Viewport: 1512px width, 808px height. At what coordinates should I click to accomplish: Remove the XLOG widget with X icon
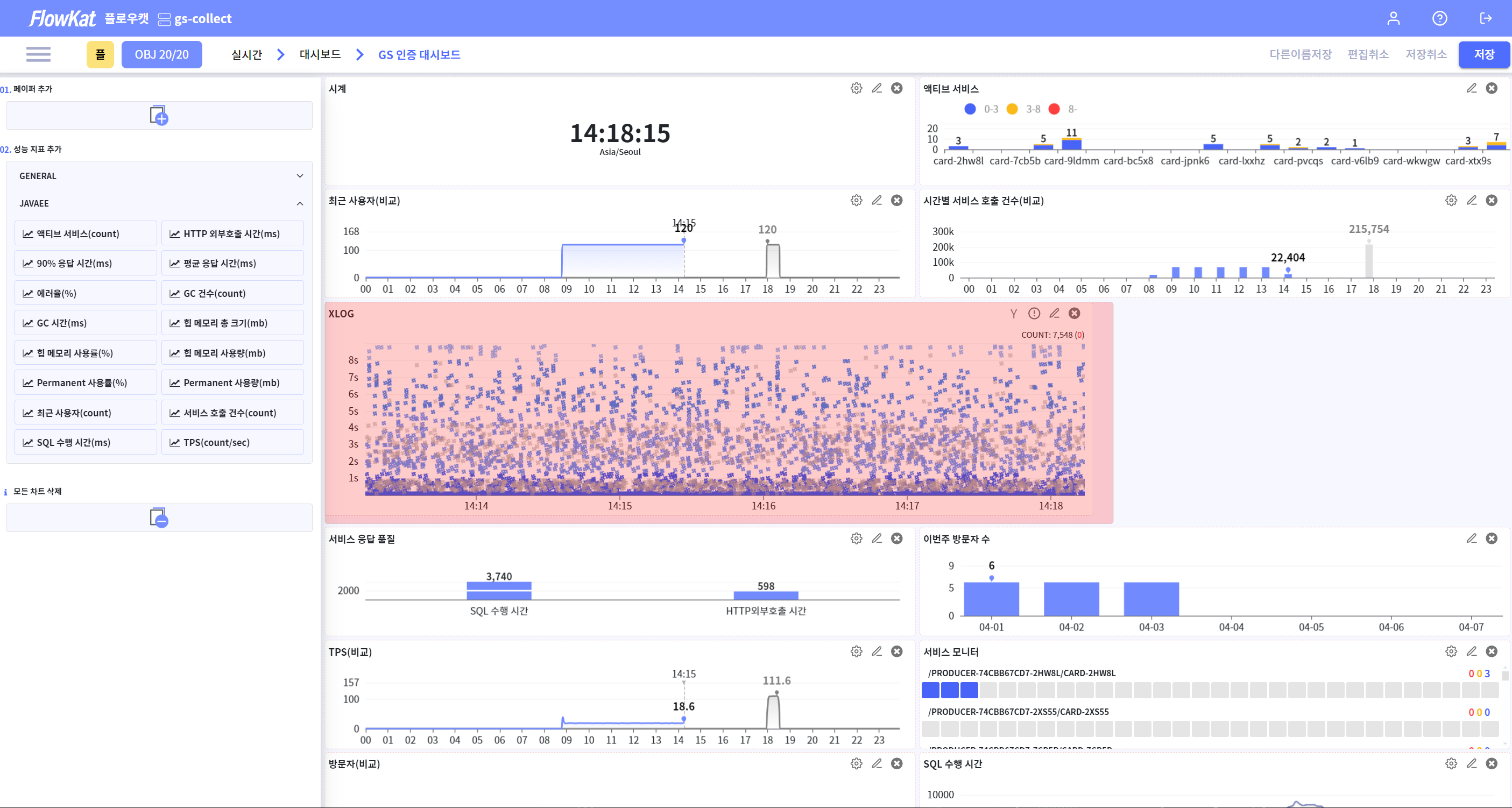click(1074, 313)
